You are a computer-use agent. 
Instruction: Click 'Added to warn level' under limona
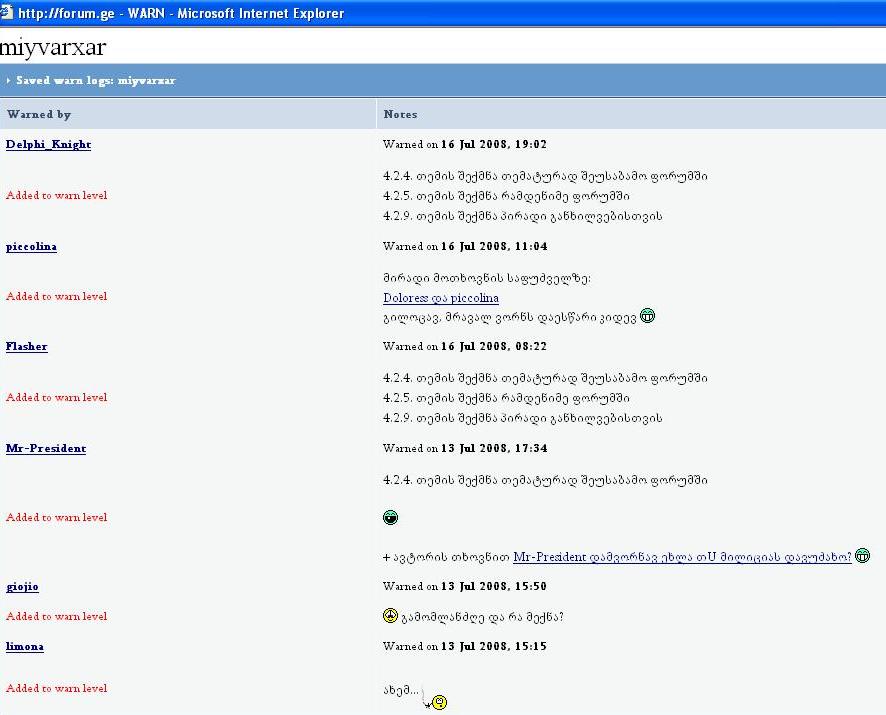click(57, 688)
